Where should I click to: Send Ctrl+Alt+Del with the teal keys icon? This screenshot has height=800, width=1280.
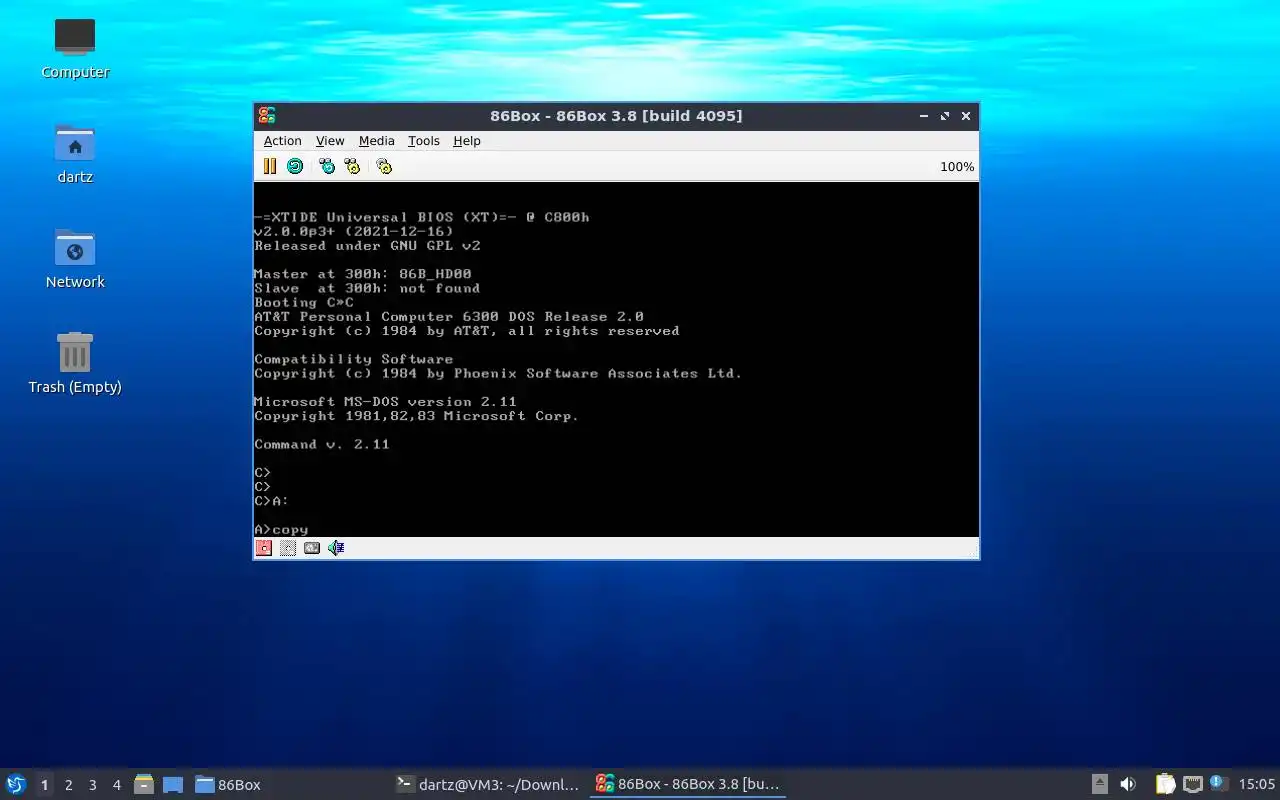(327, 166)
